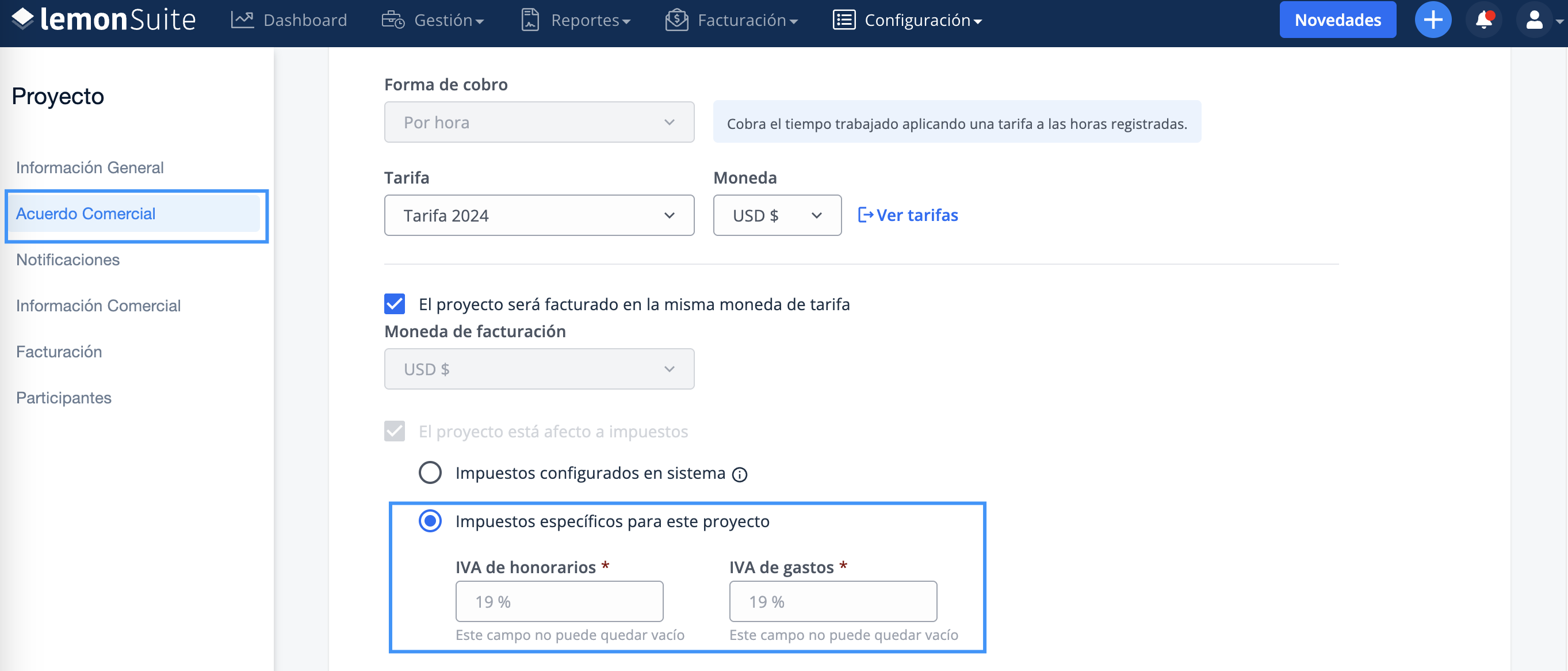Image resolution: width=1568 pixels, height=671 pixels.
Task: Open the Tarifa 2024 dropdown
Action: point(539,216)
